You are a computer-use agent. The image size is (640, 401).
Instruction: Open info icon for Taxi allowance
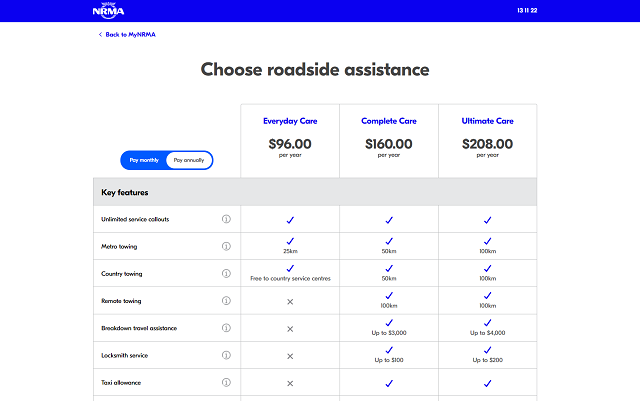point(226,382)
